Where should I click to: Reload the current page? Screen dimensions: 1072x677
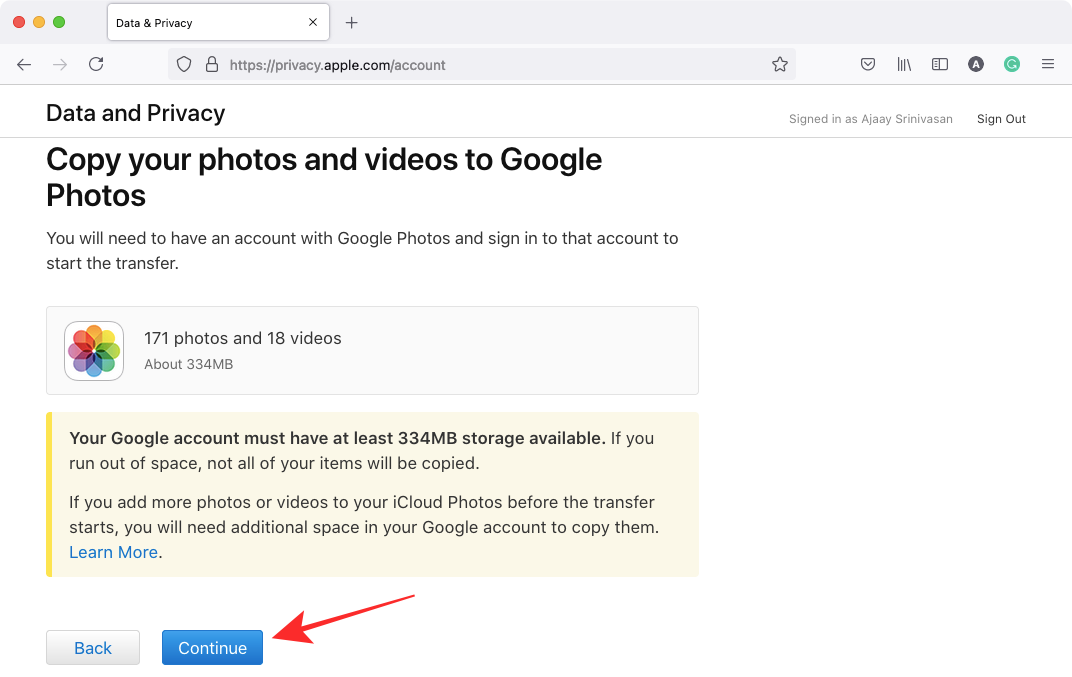pyautogui.click(x=96, y=64)
